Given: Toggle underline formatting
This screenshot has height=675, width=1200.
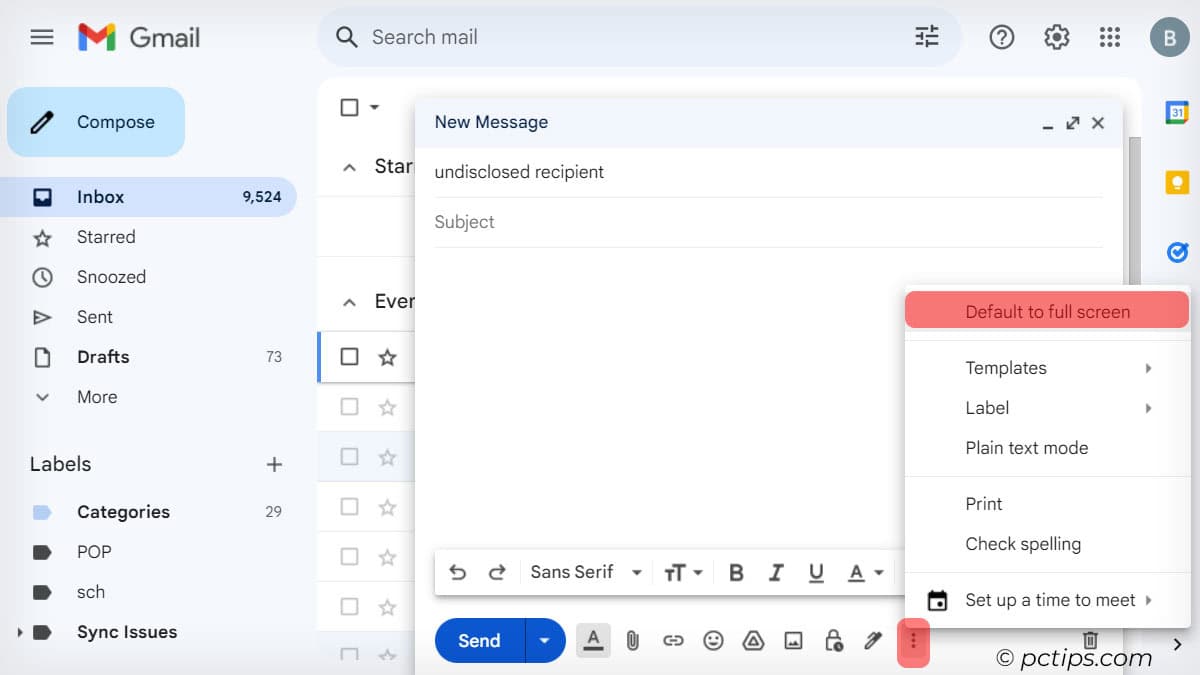Looking at the screenshot, I should 816,572.
